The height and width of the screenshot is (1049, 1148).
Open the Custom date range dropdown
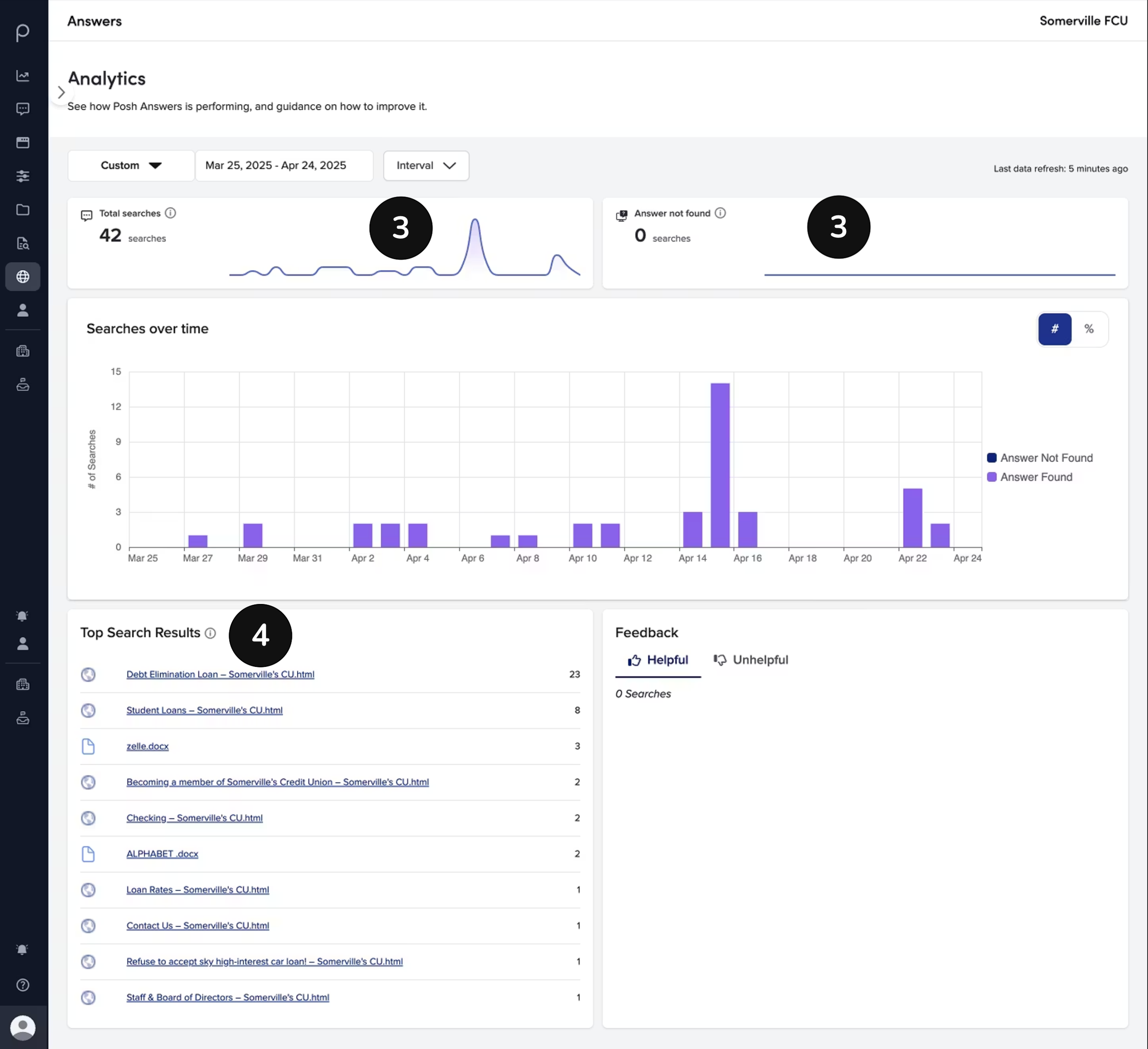click(131, 166)
